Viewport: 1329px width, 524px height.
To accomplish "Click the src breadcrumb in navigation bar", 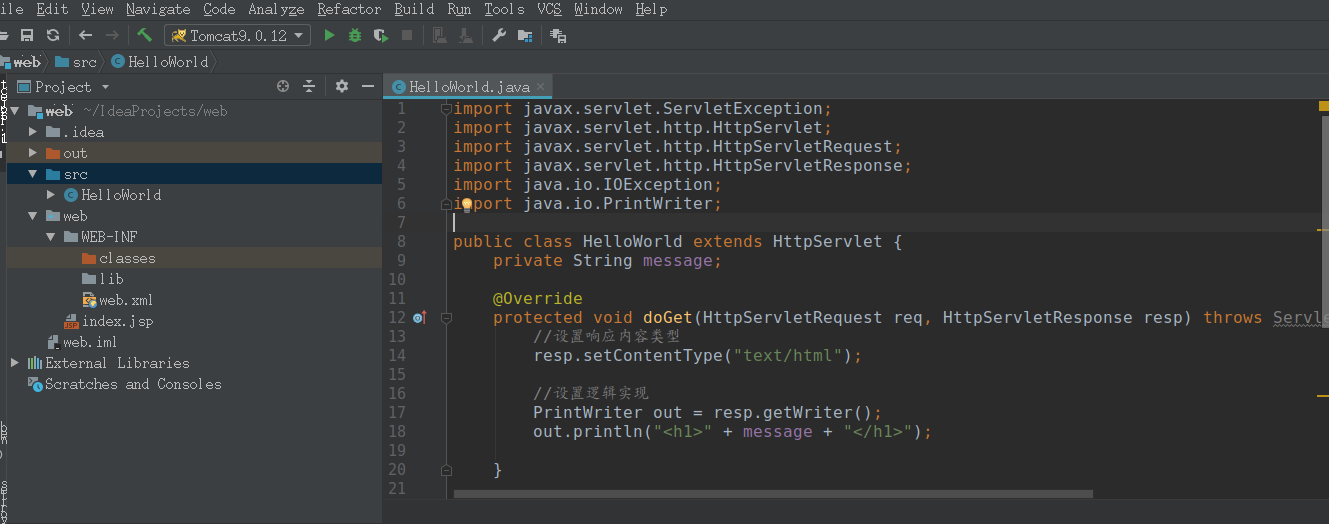I will tap(84, 62).
